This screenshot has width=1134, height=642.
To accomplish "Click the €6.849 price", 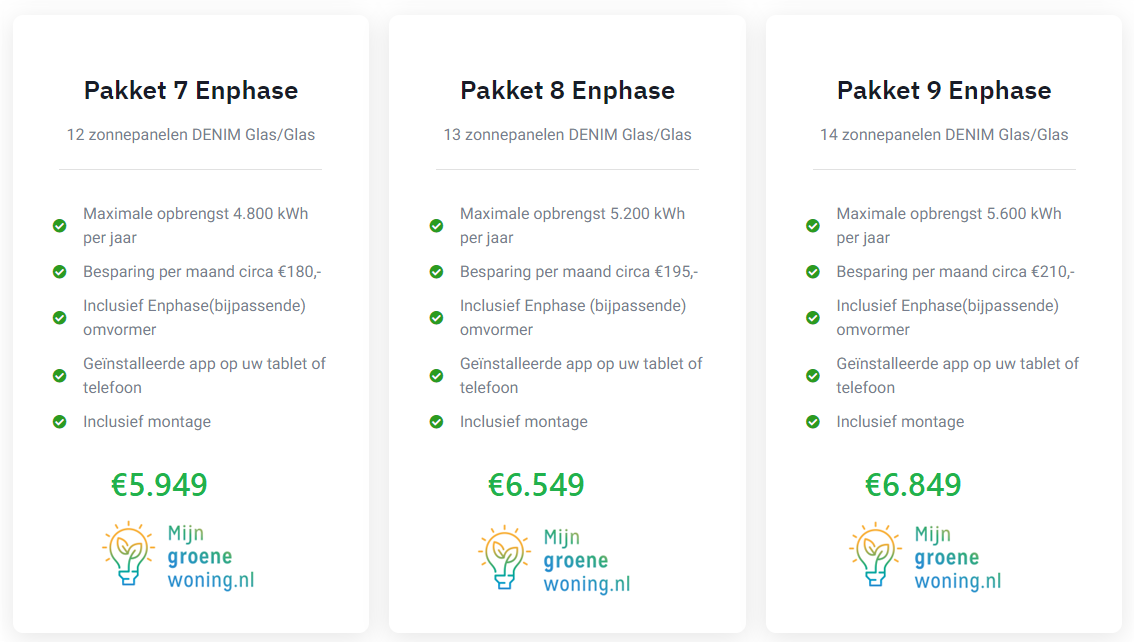I will pos(913,485).
